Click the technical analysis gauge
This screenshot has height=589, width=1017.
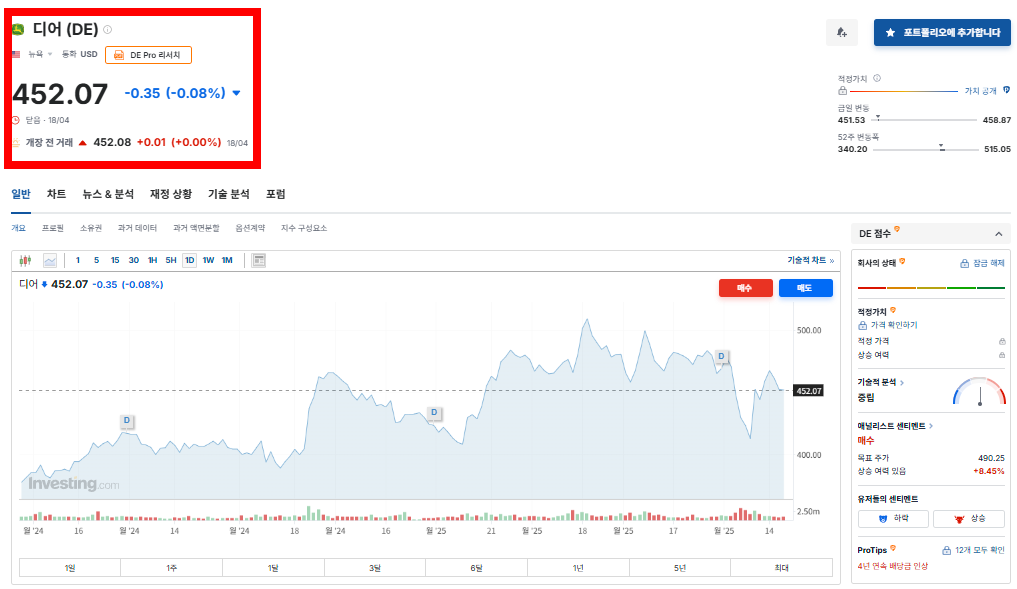pyautogui.click(x=979, y=392)
